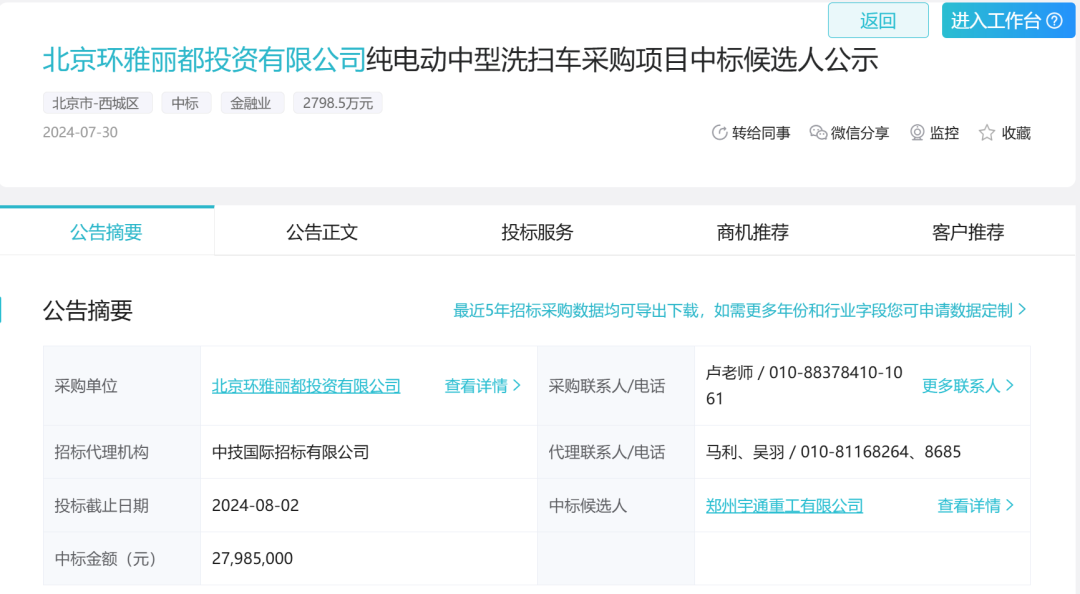Click the 微信分享 WeChat icon
Image resolution: width=1080 pixels, height=594 pixels.
coord(818,133)
